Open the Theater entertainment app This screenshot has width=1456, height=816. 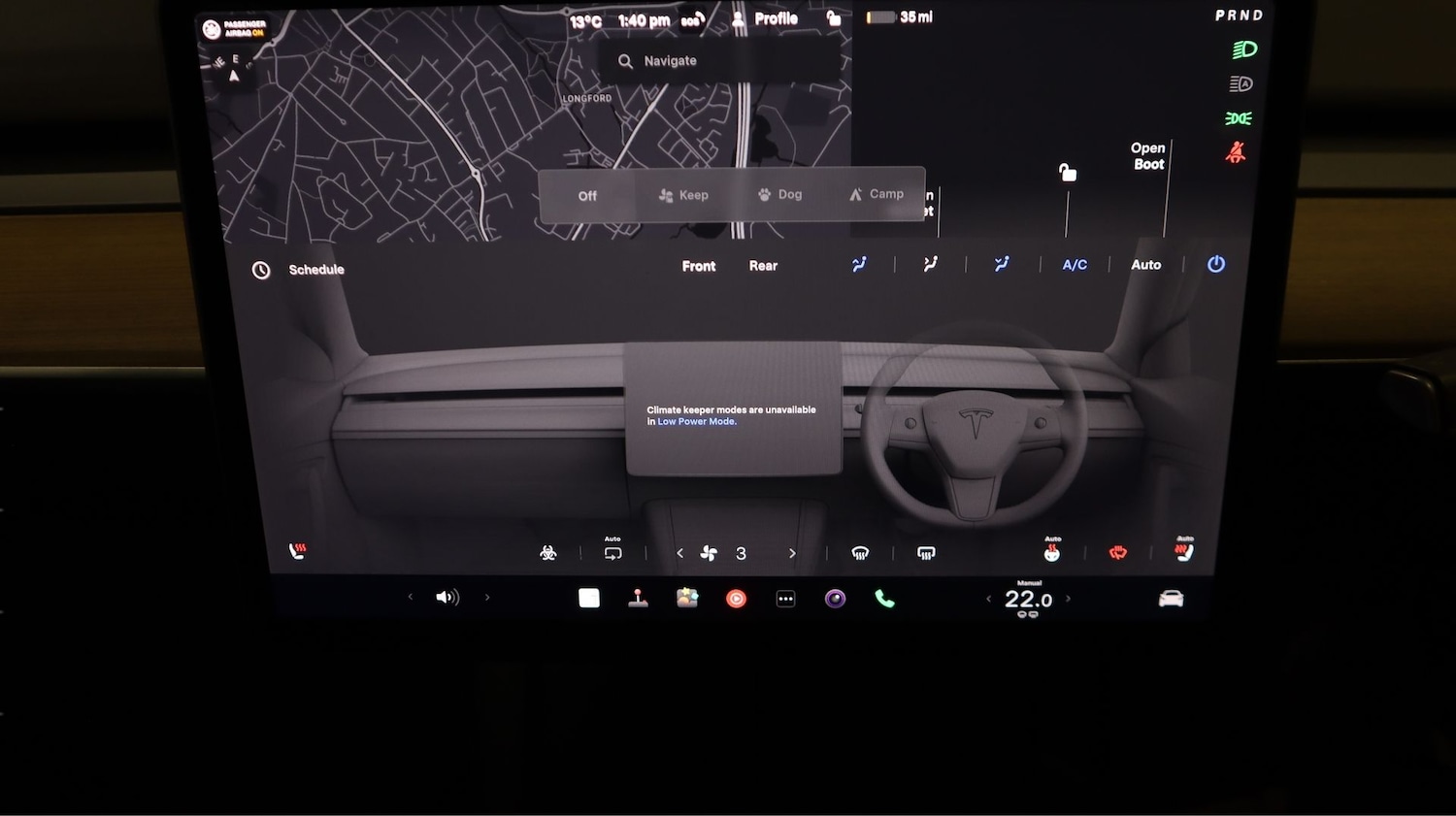pos(736,598)
